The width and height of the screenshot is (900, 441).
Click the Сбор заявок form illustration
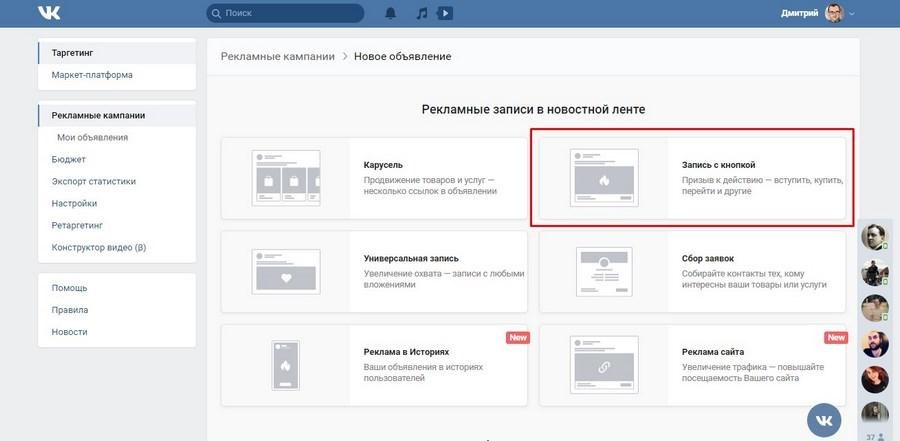click(604, 272)
